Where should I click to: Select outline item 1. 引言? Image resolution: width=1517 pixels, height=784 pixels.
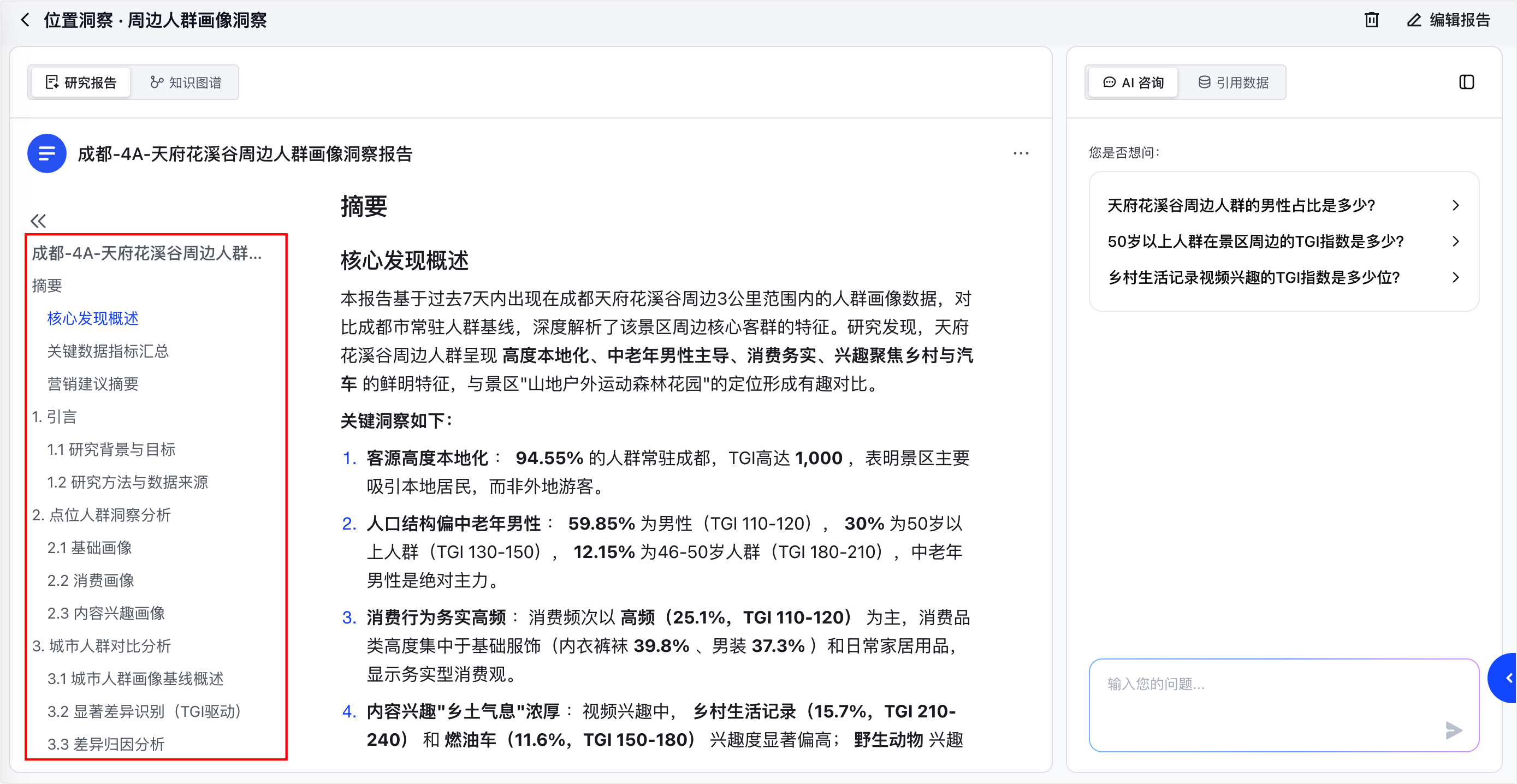pyautogui.click(x=54, y=417)
